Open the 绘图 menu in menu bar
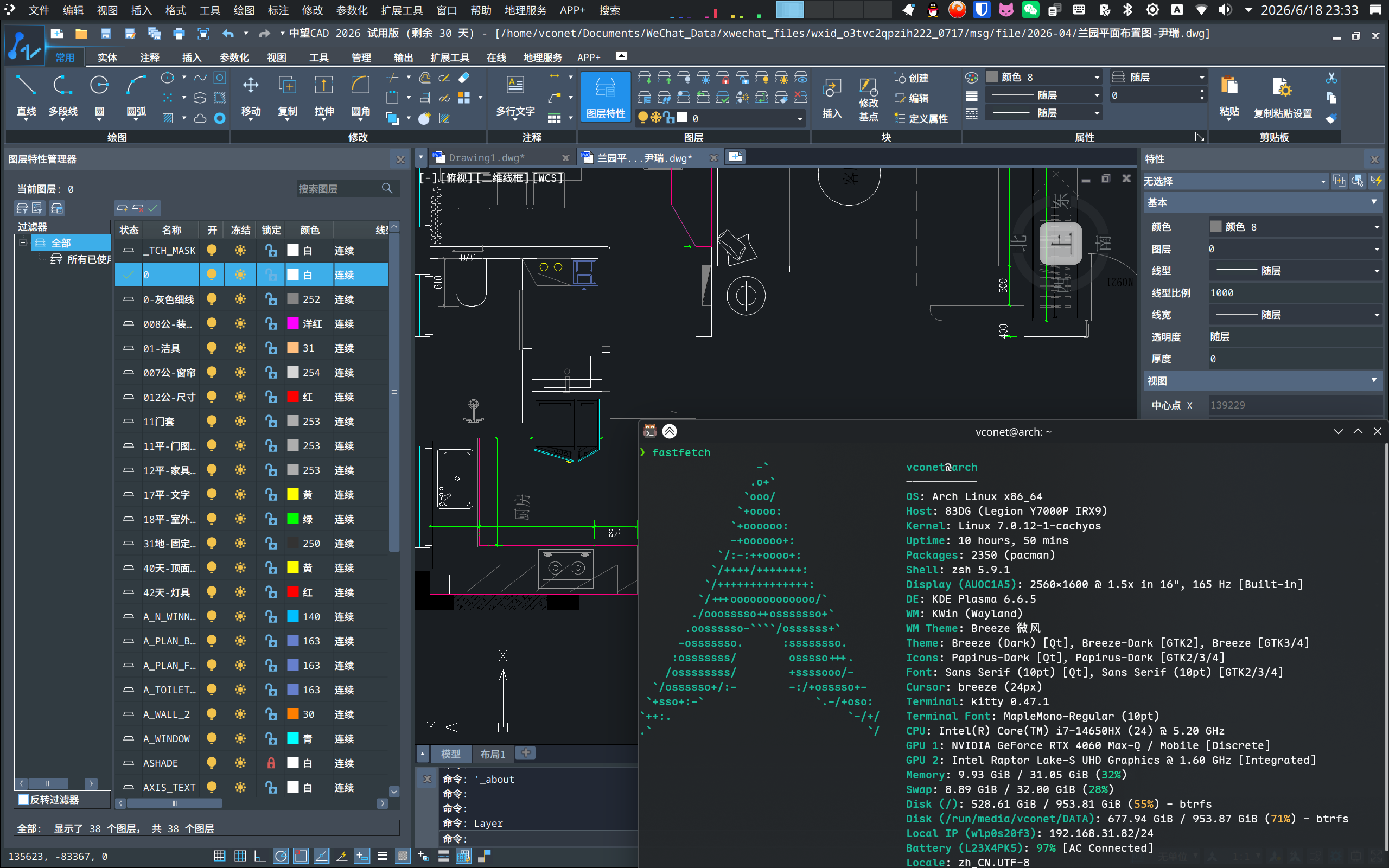 point(244,10)
